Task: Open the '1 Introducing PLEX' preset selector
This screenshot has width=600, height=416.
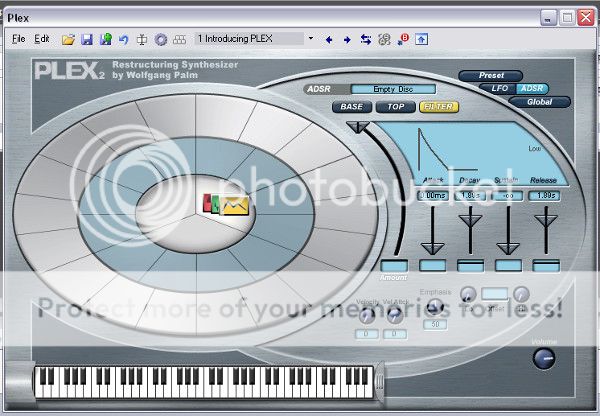Action: click(x=249, y=39)
